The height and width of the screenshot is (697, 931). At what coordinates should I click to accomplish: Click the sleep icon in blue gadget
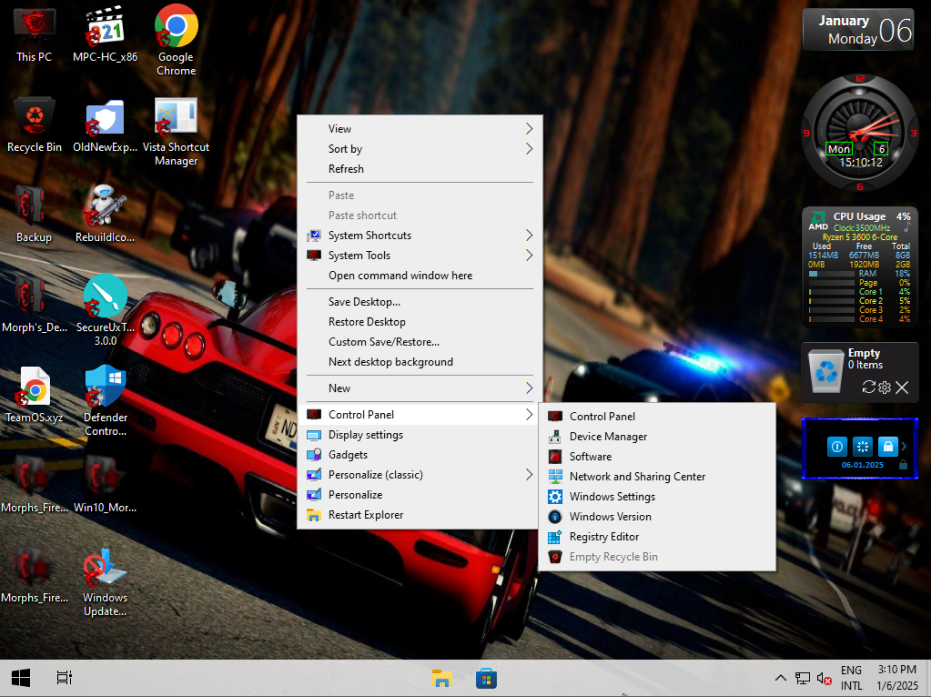pyautogui.click(x=862, y=446)
